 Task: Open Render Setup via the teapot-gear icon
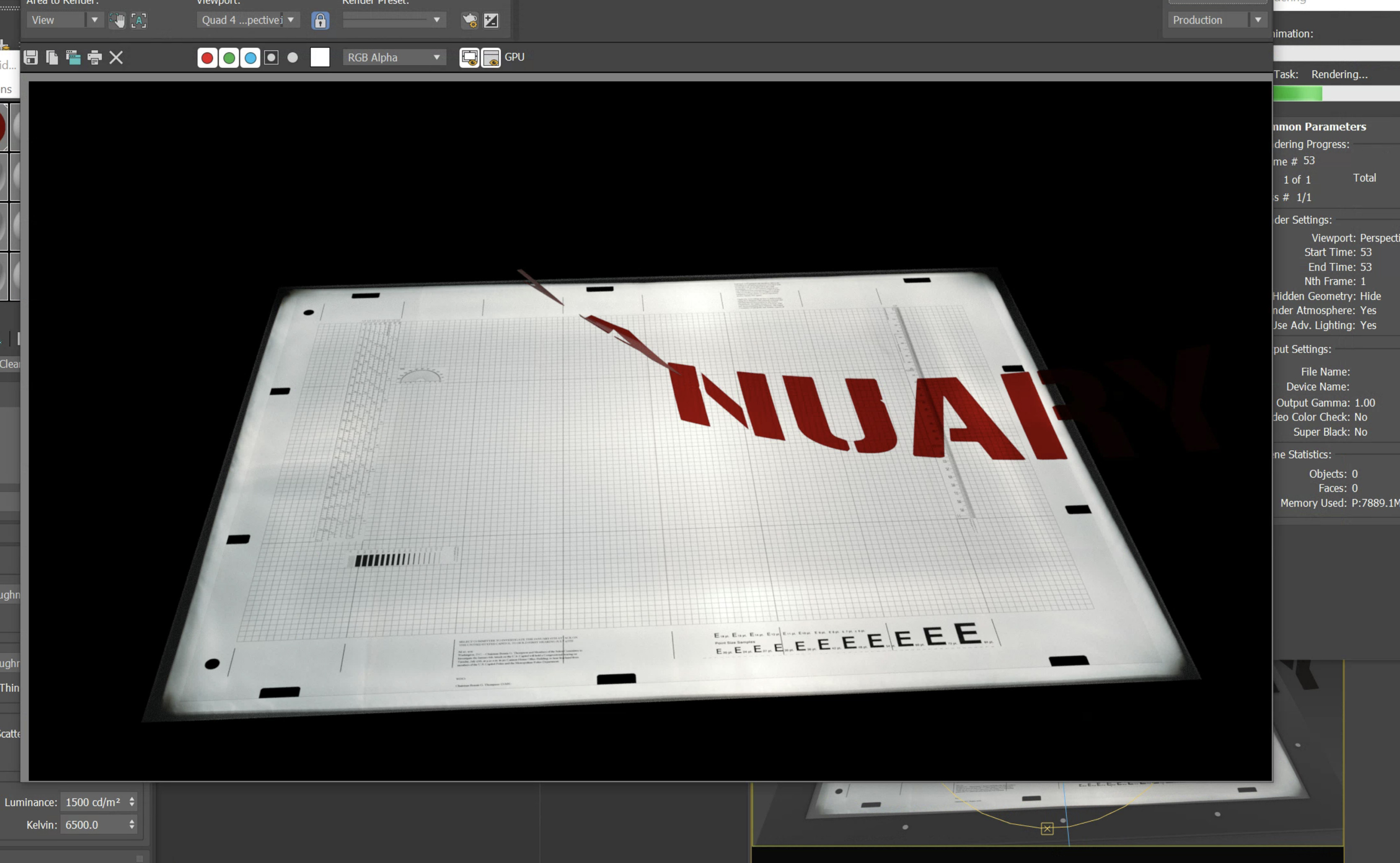tap(469, 21)
